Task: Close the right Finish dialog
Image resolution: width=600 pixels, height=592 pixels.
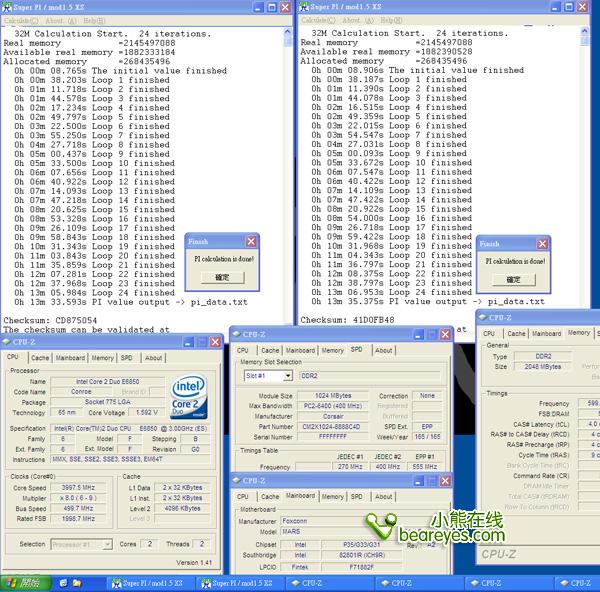Action: click(543, 244)
